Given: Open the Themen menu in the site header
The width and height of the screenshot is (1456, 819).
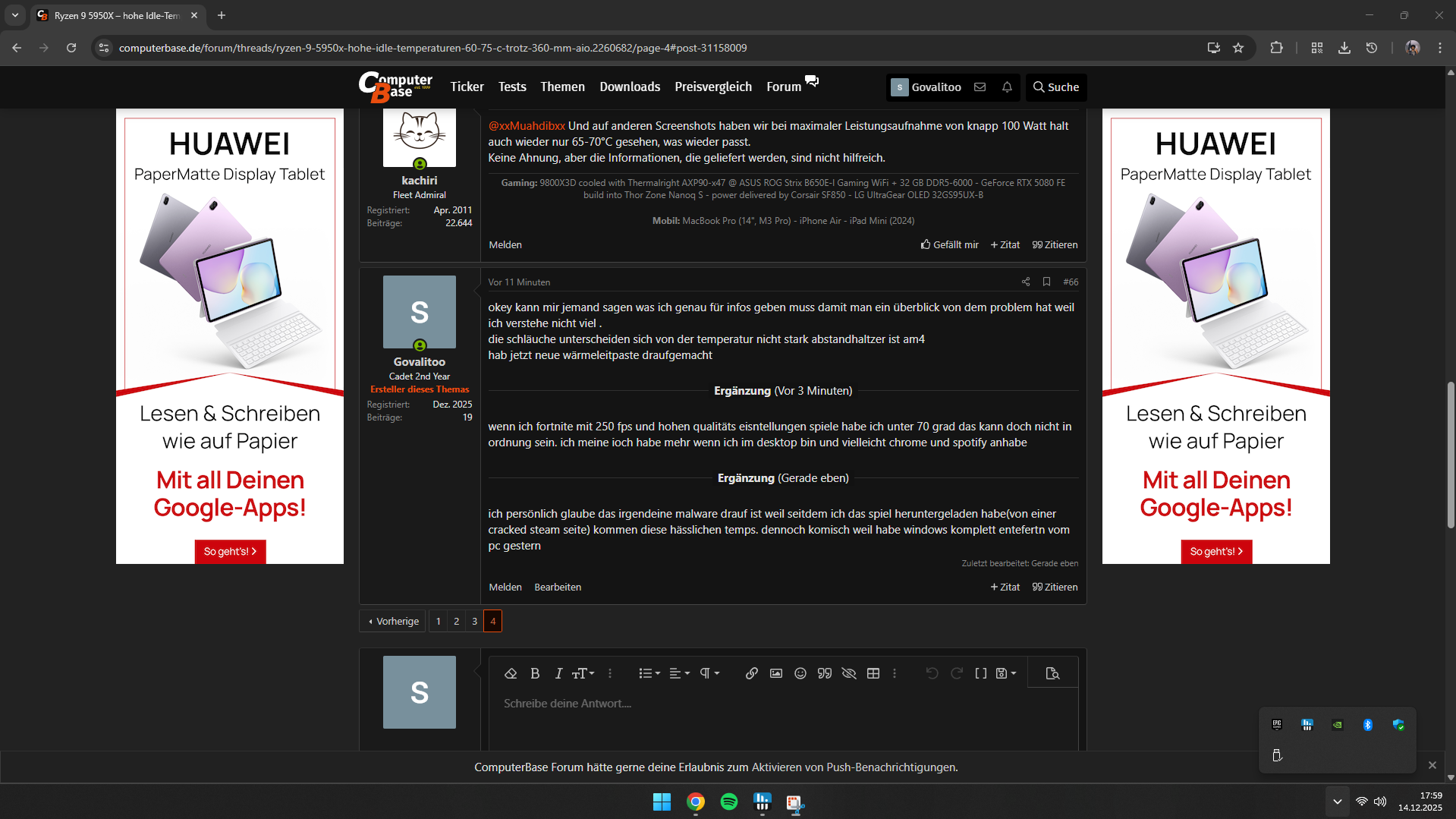Looking at the screenshot, I should (x=562, y=87).
